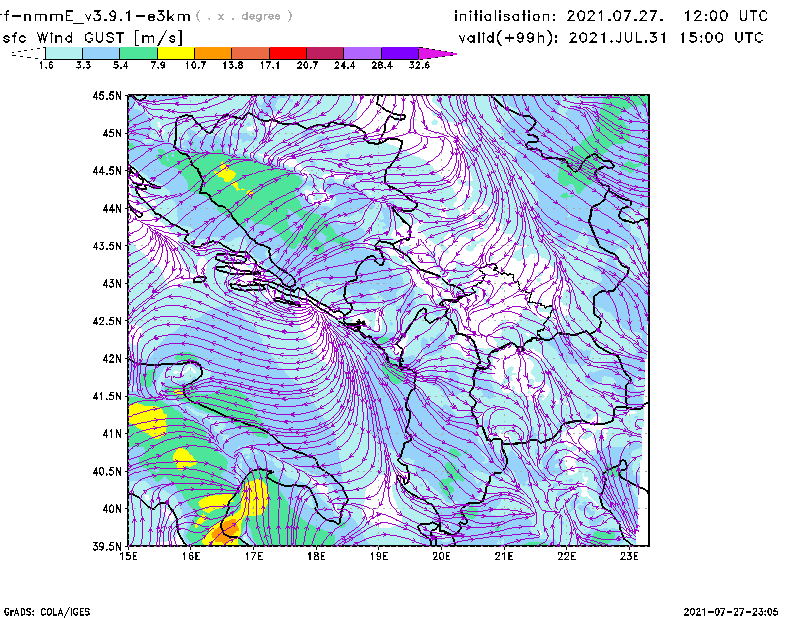800x618 pixels.
Task: Click the '42.5N' latitude label
Action: pyautogui.click(x=107, y=321)
